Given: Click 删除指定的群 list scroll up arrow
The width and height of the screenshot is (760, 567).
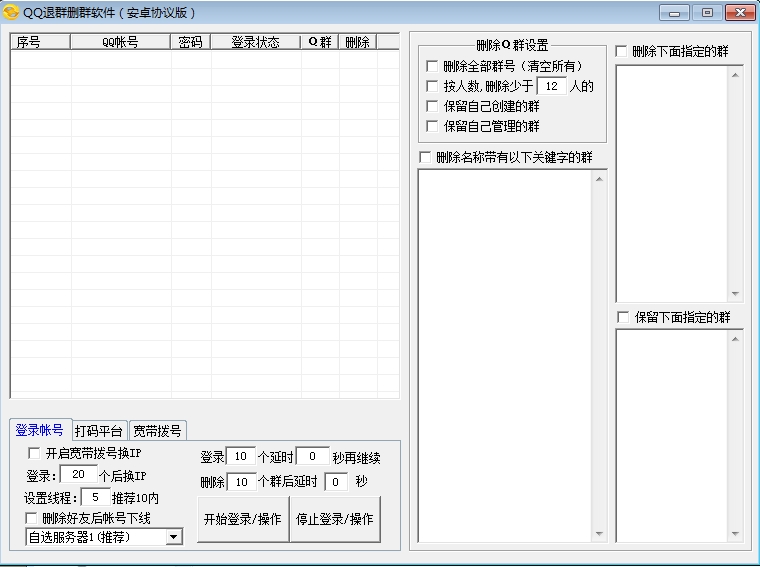Looking at the screenshot, I should tap(735, 75).
